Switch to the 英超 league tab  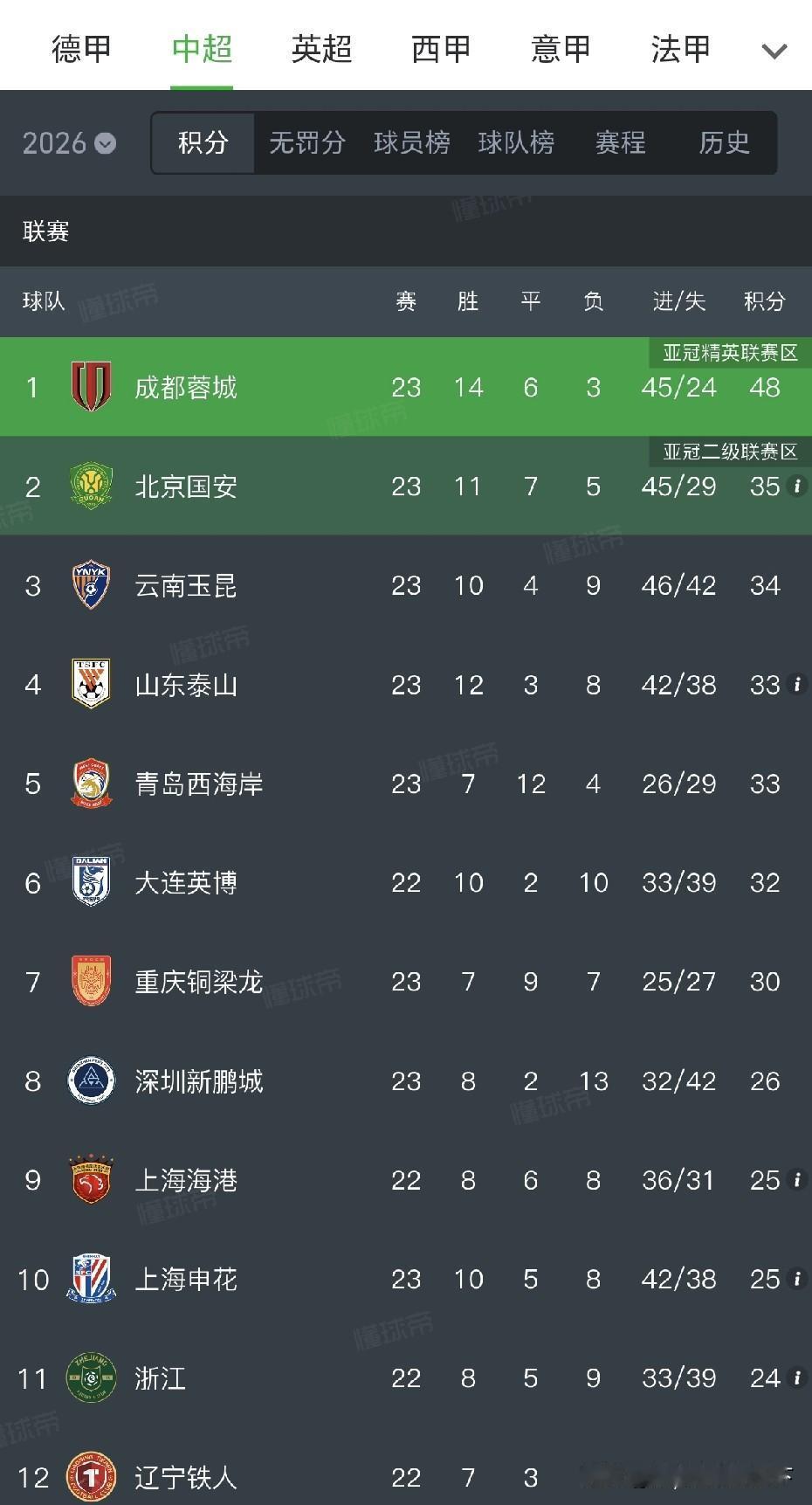321,49
